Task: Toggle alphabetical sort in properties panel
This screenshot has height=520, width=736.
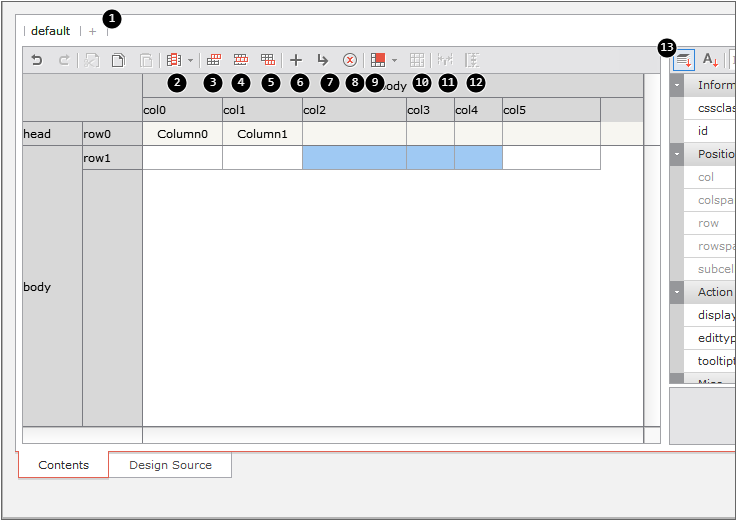Action: pos(710,60)
